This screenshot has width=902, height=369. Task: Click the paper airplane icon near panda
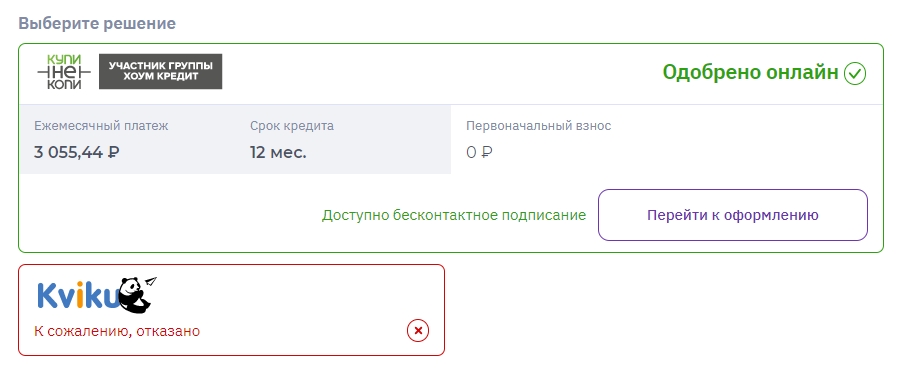tap(151, 281)
